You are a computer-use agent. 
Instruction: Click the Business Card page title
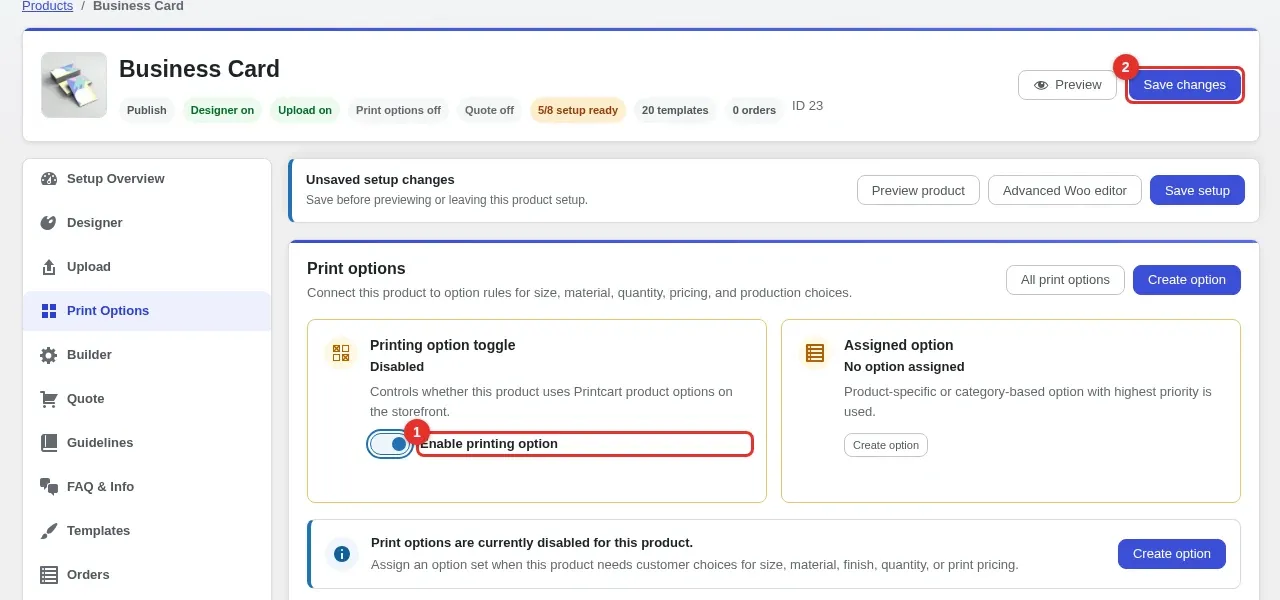pos(199,69)
